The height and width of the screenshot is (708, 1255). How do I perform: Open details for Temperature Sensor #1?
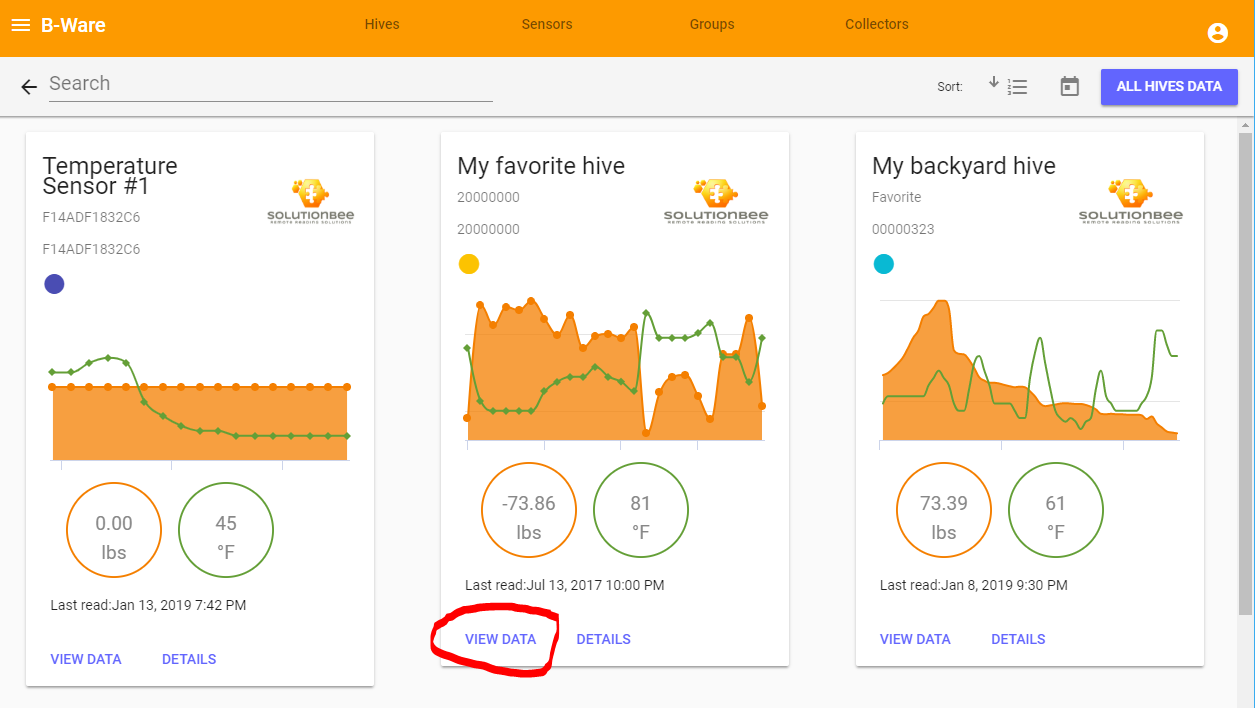click(x=189, y=659)
